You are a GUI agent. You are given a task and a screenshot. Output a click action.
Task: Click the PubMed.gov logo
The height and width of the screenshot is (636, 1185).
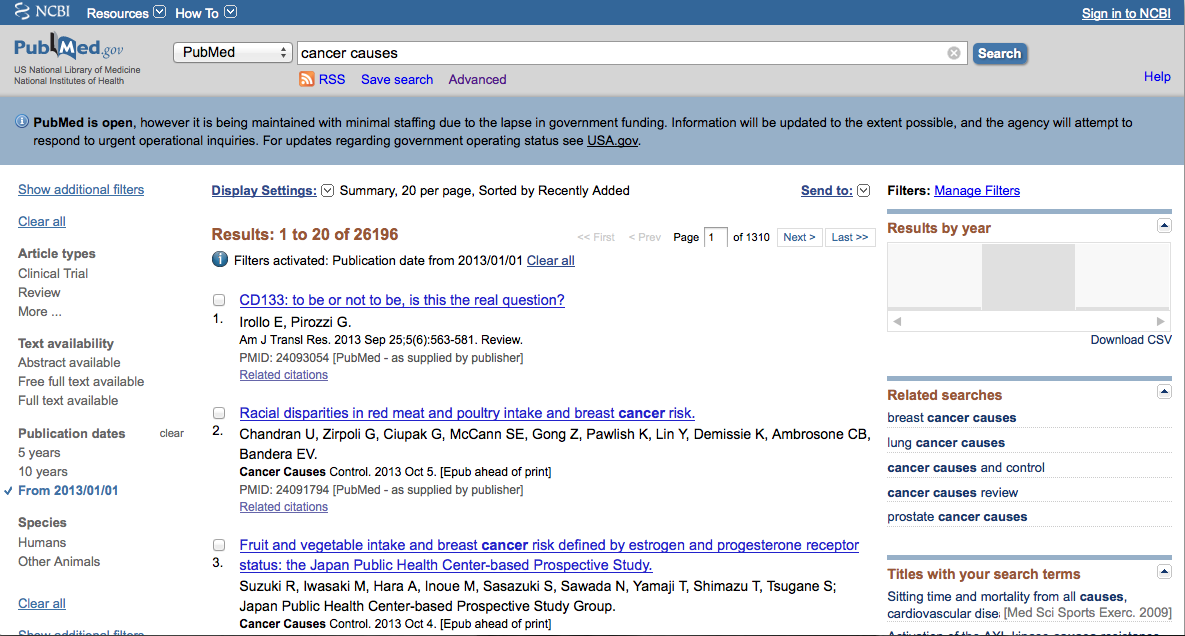(x=68, y=50)
